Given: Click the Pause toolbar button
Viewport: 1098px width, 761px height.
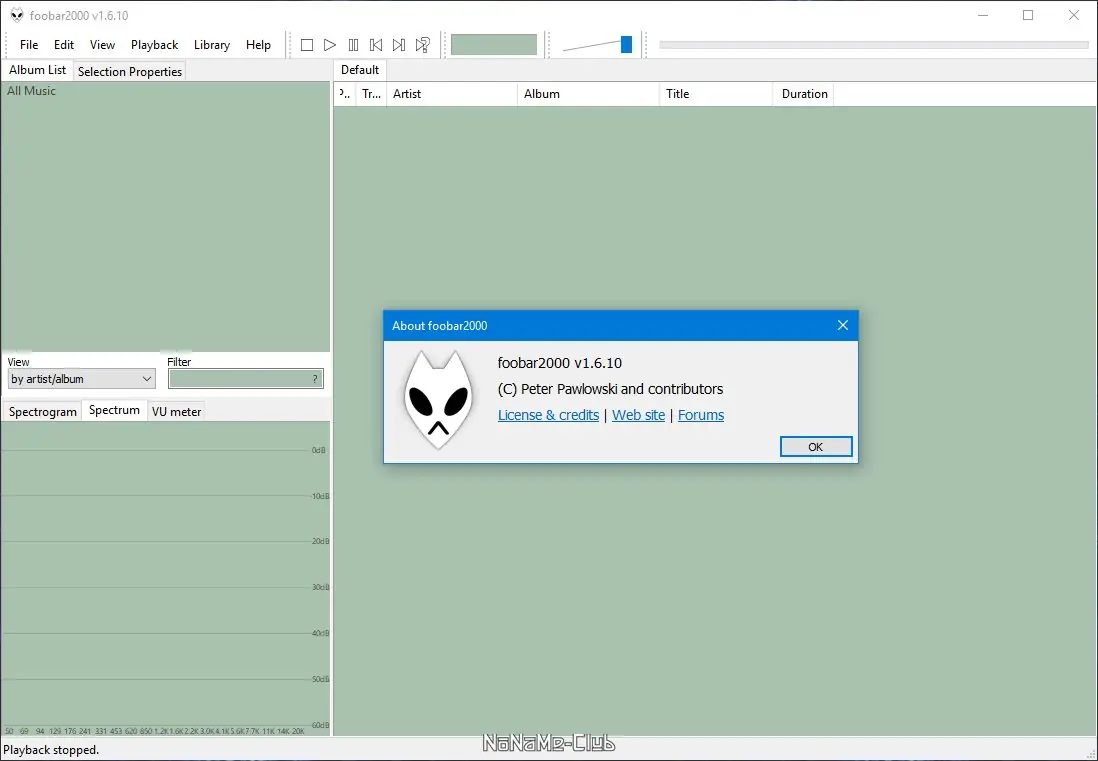Looking at the screenshot, I should (x=353, y=45).
